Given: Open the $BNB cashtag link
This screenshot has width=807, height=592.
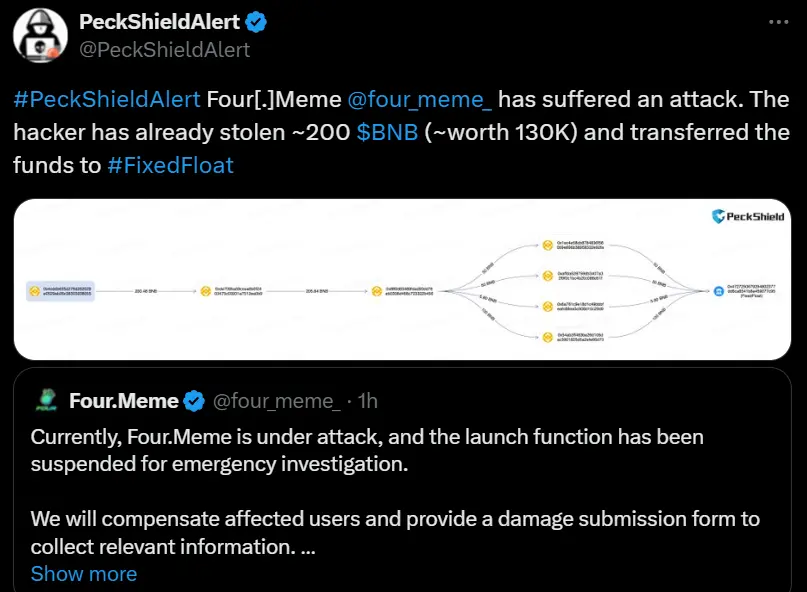Looking at the screenshot, I should coord(388,132).
